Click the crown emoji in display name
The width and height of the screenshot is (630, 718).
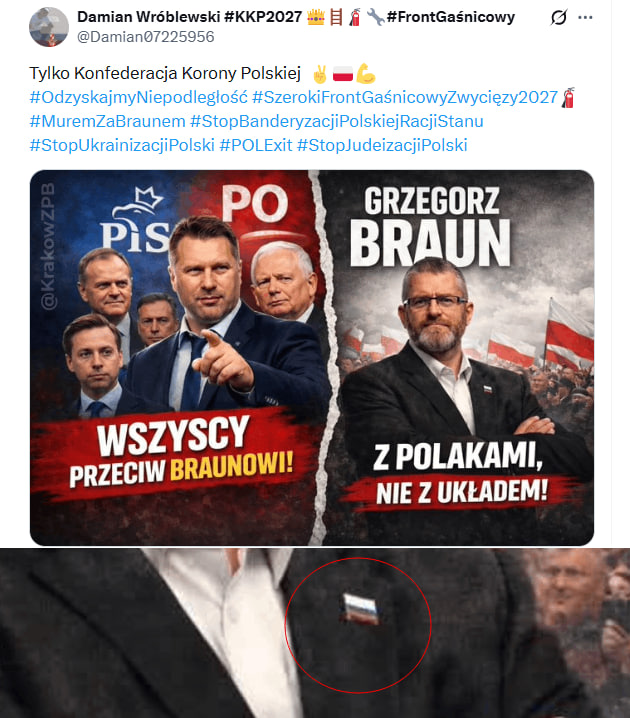click(316, 17)
